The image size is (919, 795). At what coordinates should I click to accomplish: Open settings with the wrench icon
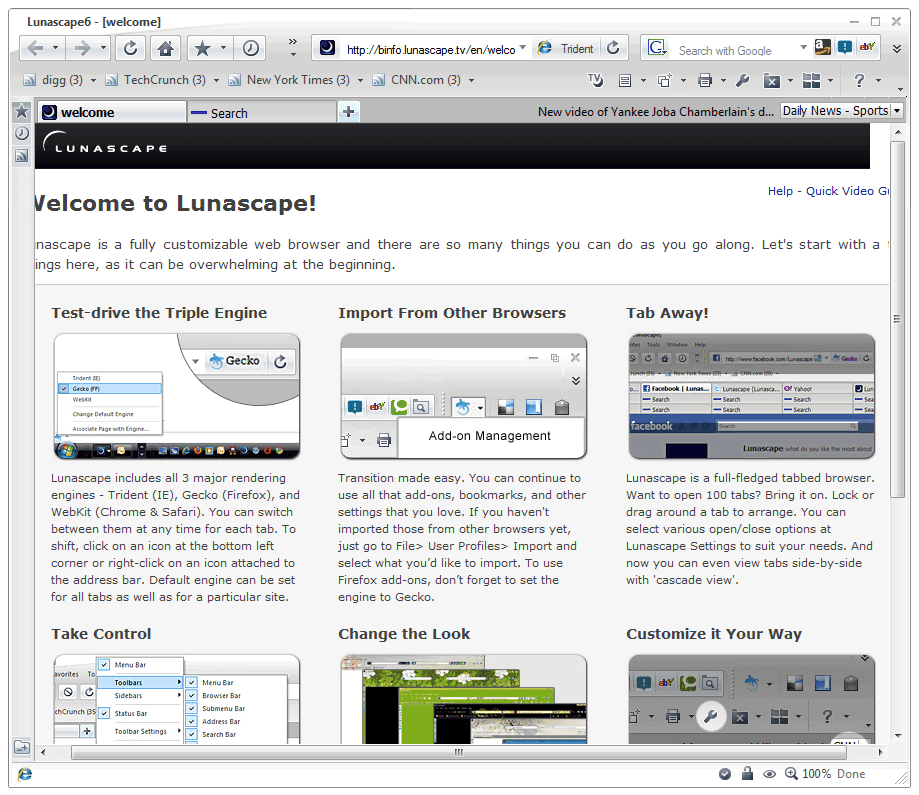point(743,80)
